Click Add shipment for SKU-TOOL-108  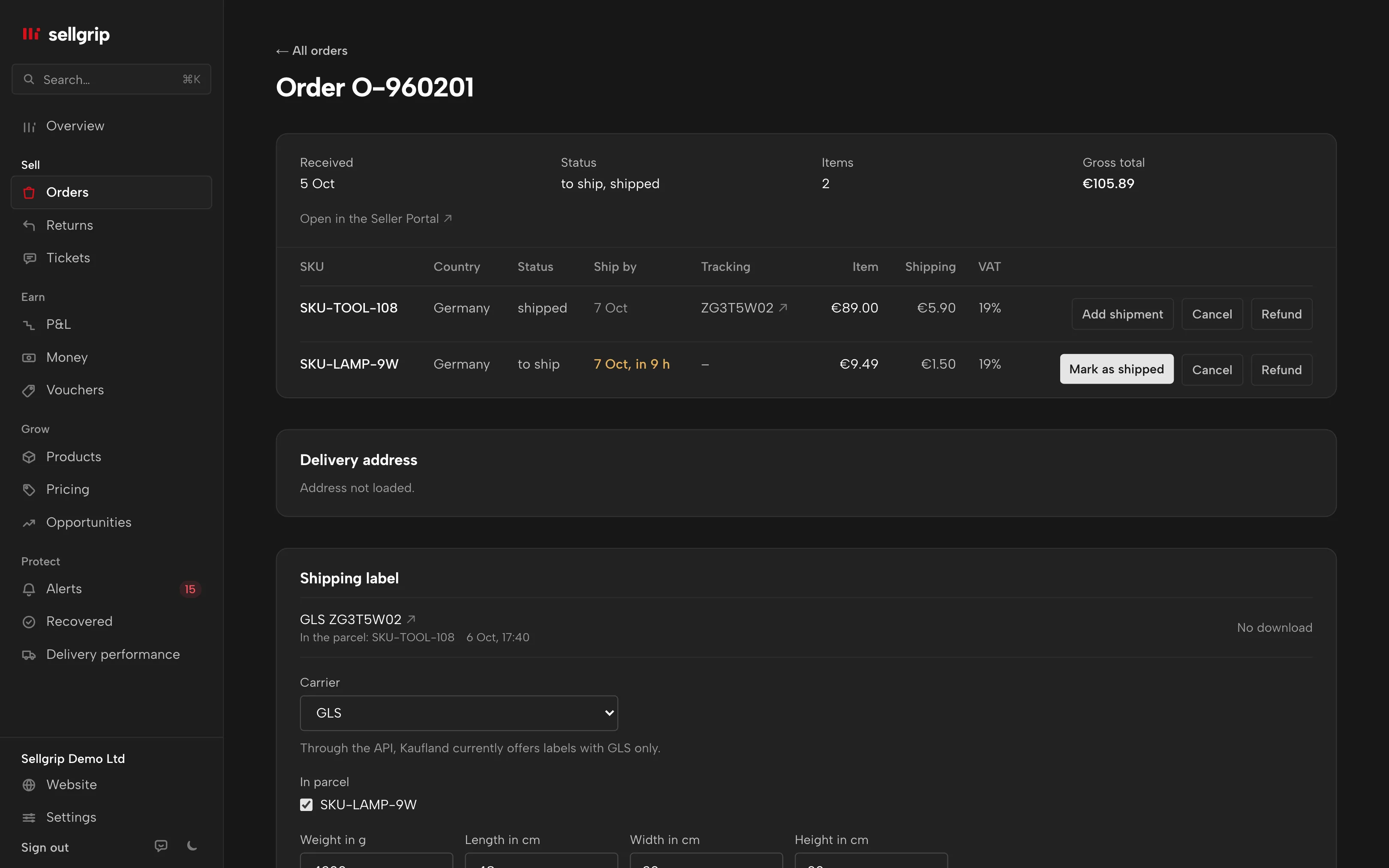coord(1122,314)
